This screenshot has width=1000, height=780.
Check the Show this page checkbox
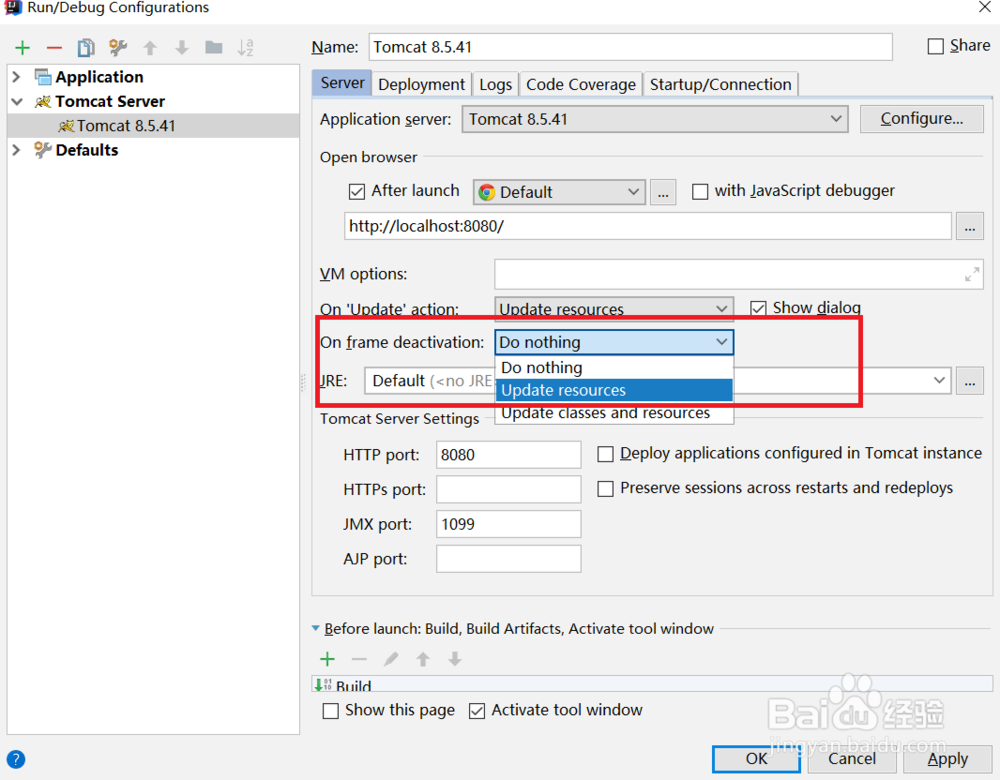coord(330,711)
